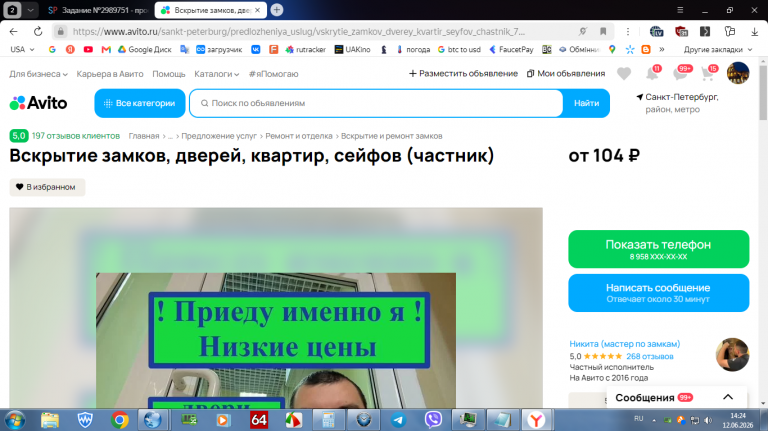The width and height of the screenshot is (768, 431).
Task: Click the Предложение услуг breadcrumb
Action: click(x=219, y=136)
